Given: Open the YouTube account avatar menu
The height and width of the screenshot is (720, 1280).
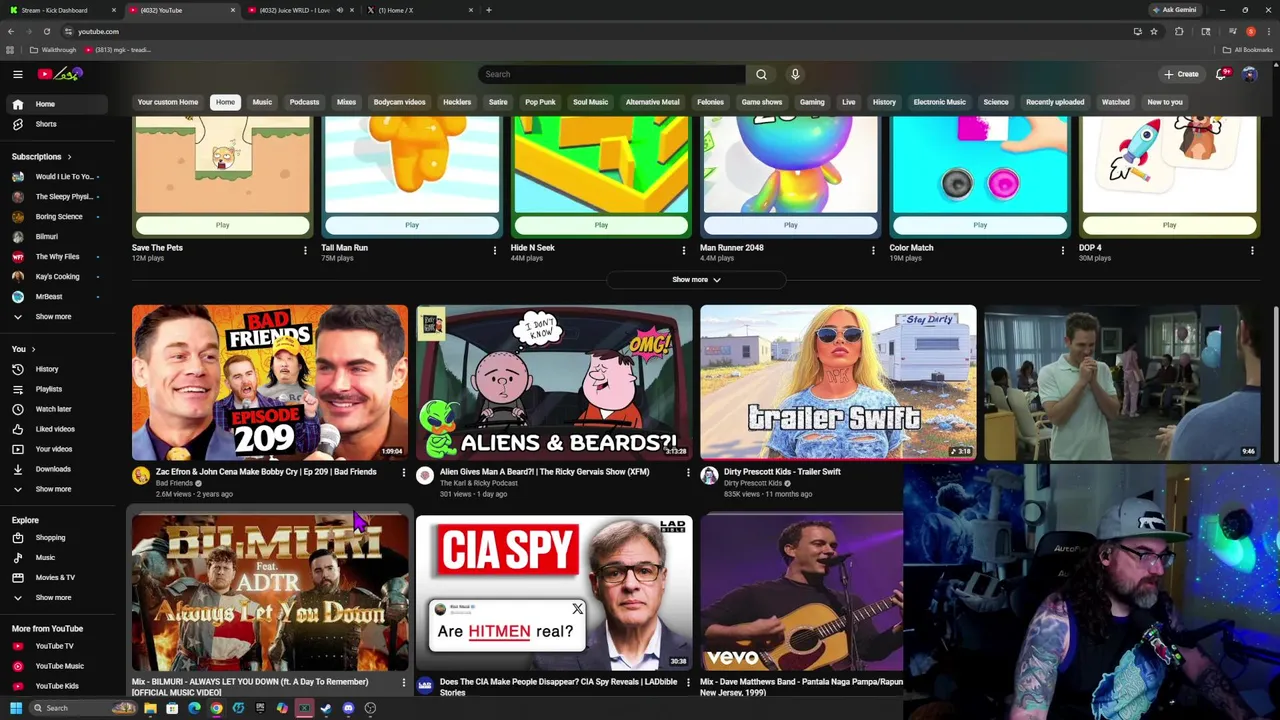Looking at the screenshot, I should click(x=1249, y=74).
